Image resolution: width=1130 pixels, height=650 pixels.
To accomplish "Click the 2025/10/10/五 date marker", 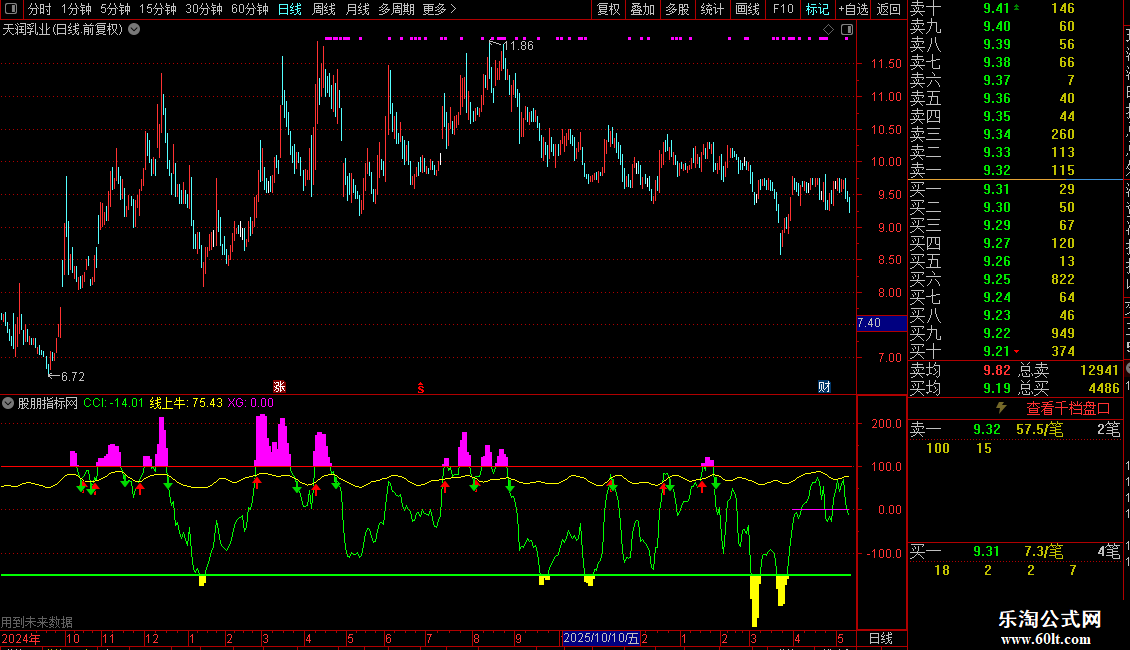I will tap(600, 638).
